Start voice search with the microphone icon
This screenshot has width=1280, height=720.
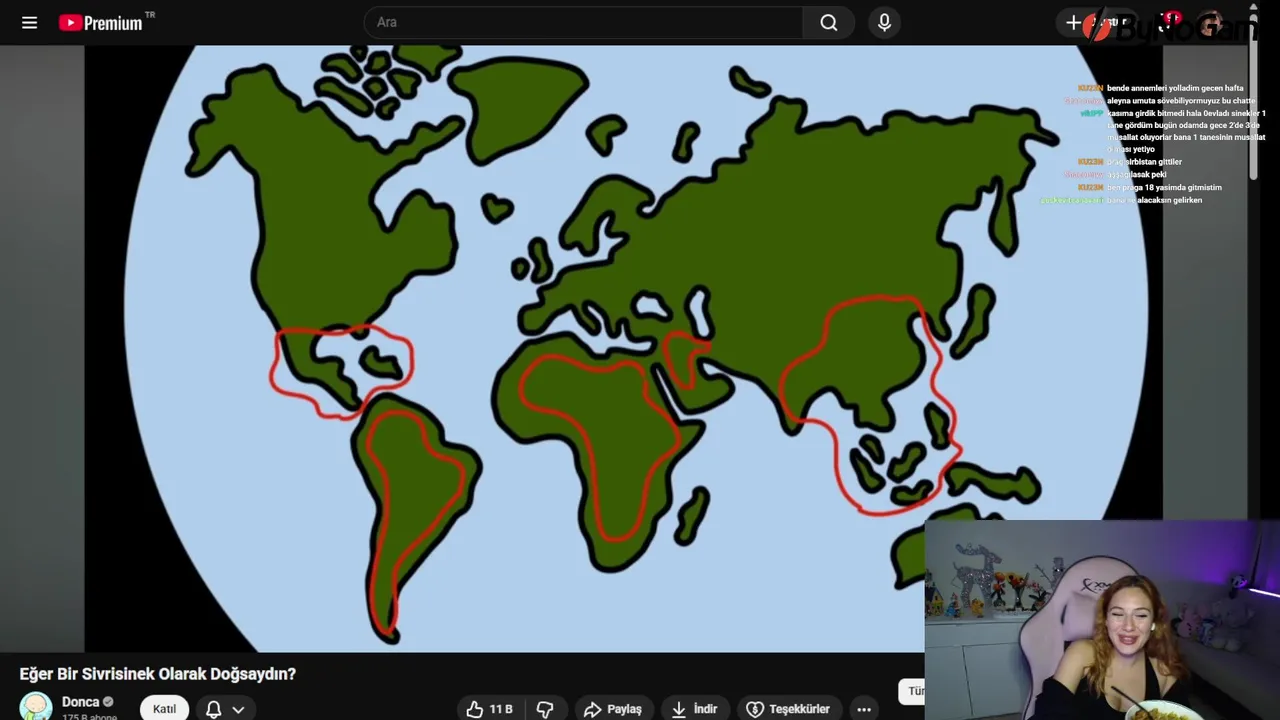(884, 22)
